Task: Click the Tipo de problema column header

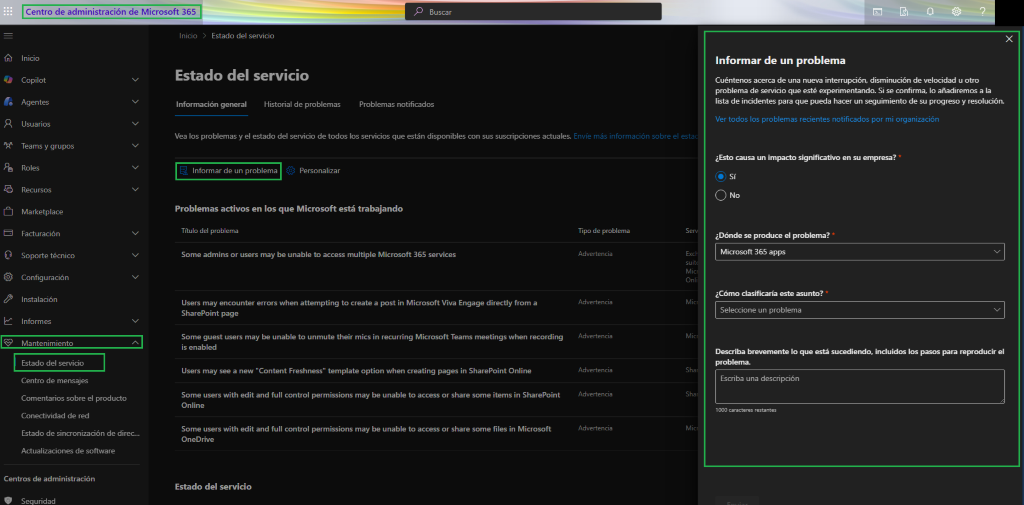Action: [x=604, y=231]
